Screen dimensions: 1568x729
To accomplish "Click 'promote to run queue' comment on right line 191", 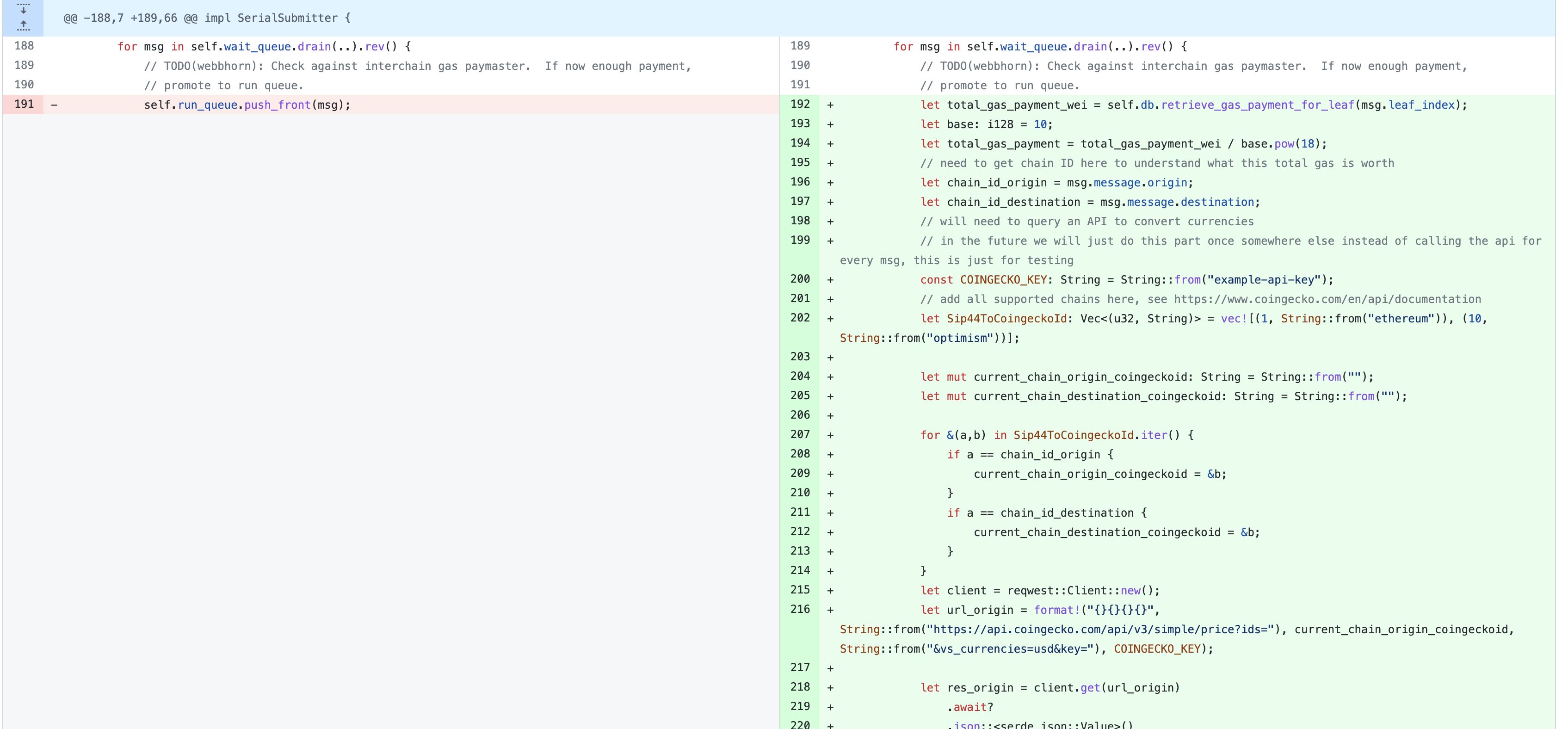I will pyautogui.click(x=1000, y=85).
